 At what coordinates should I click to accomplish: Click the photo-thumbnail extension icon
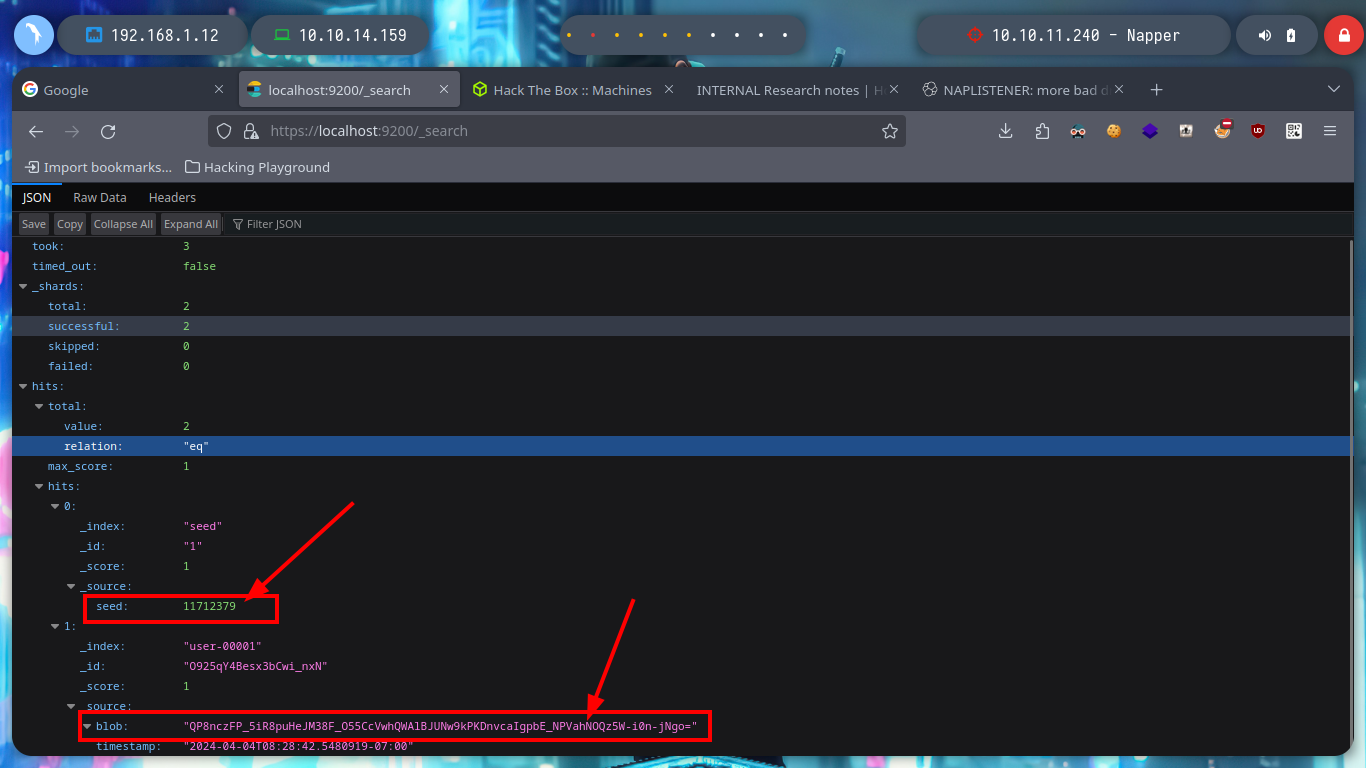tap(1186, 131)
